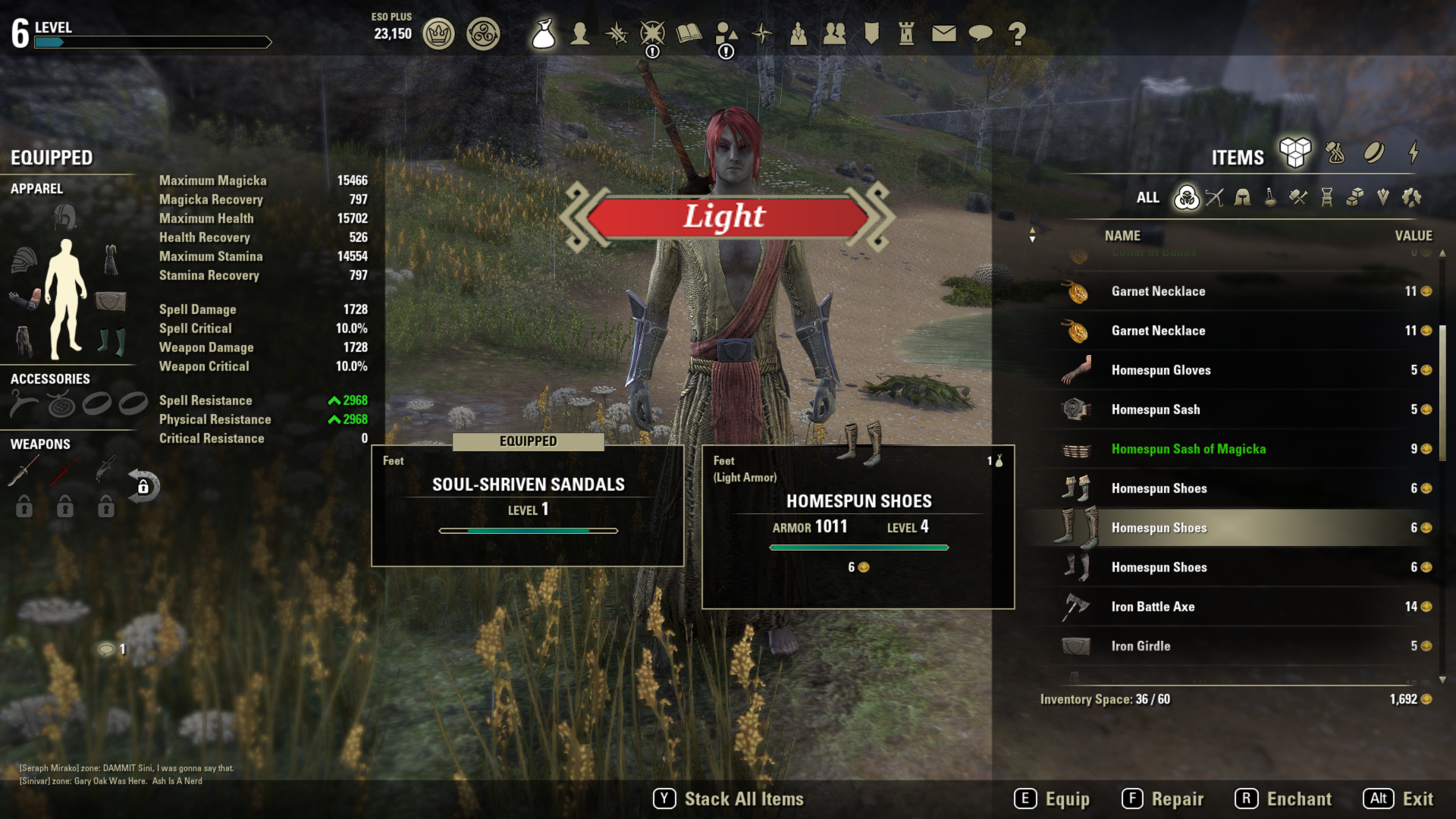This screenshot has width=1456, height=819.
Task: Open the crafting/consumables filter icon
Action: (x=1267, y=197)
